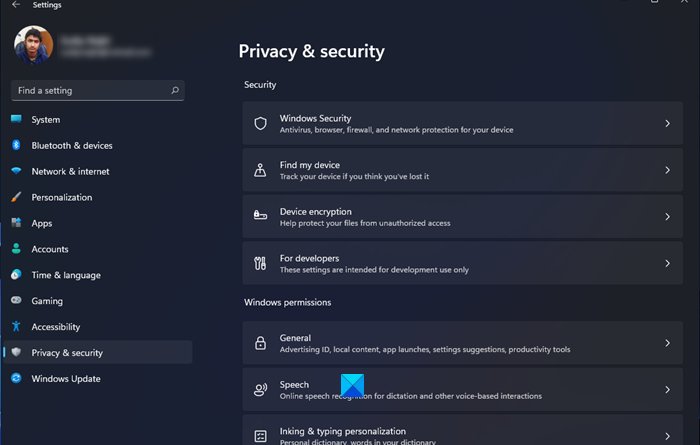Select Privacy & security in sidebar
This screenshot has height=445, width=700.
[x=98, y=353]
